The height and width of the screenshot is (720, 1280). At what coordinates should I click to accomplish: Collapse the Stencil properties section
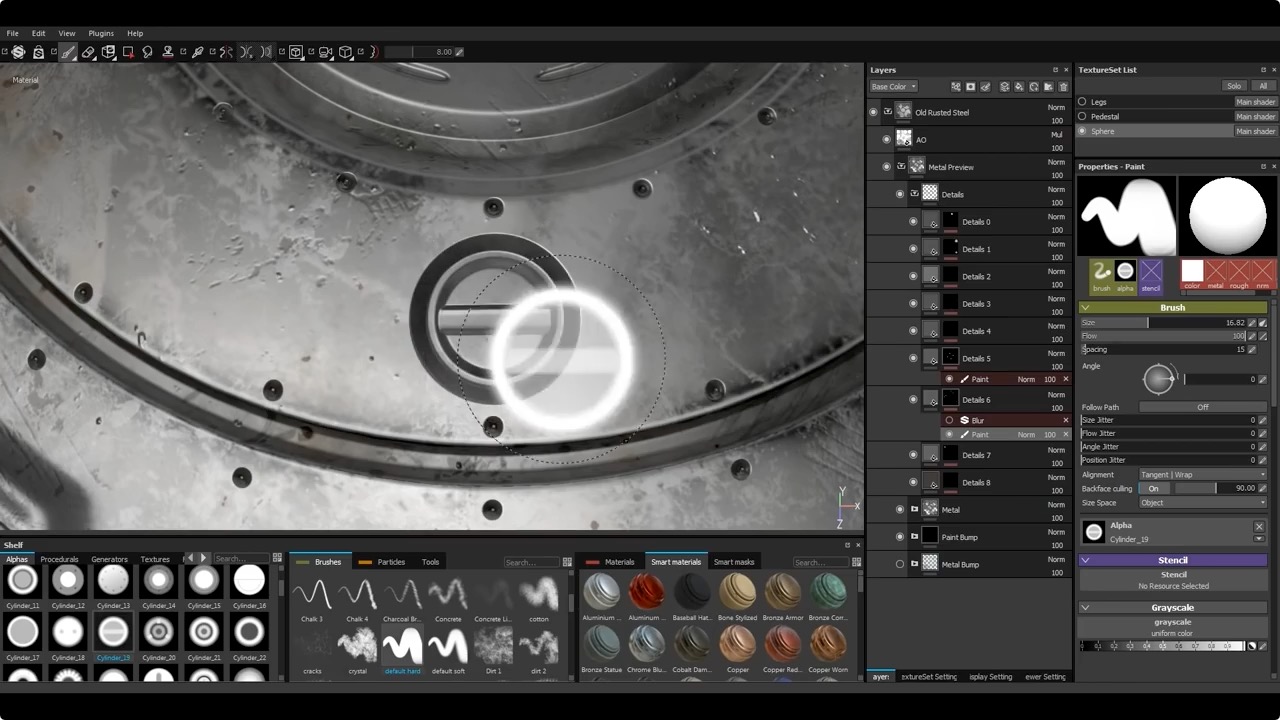pos(1086,561)
